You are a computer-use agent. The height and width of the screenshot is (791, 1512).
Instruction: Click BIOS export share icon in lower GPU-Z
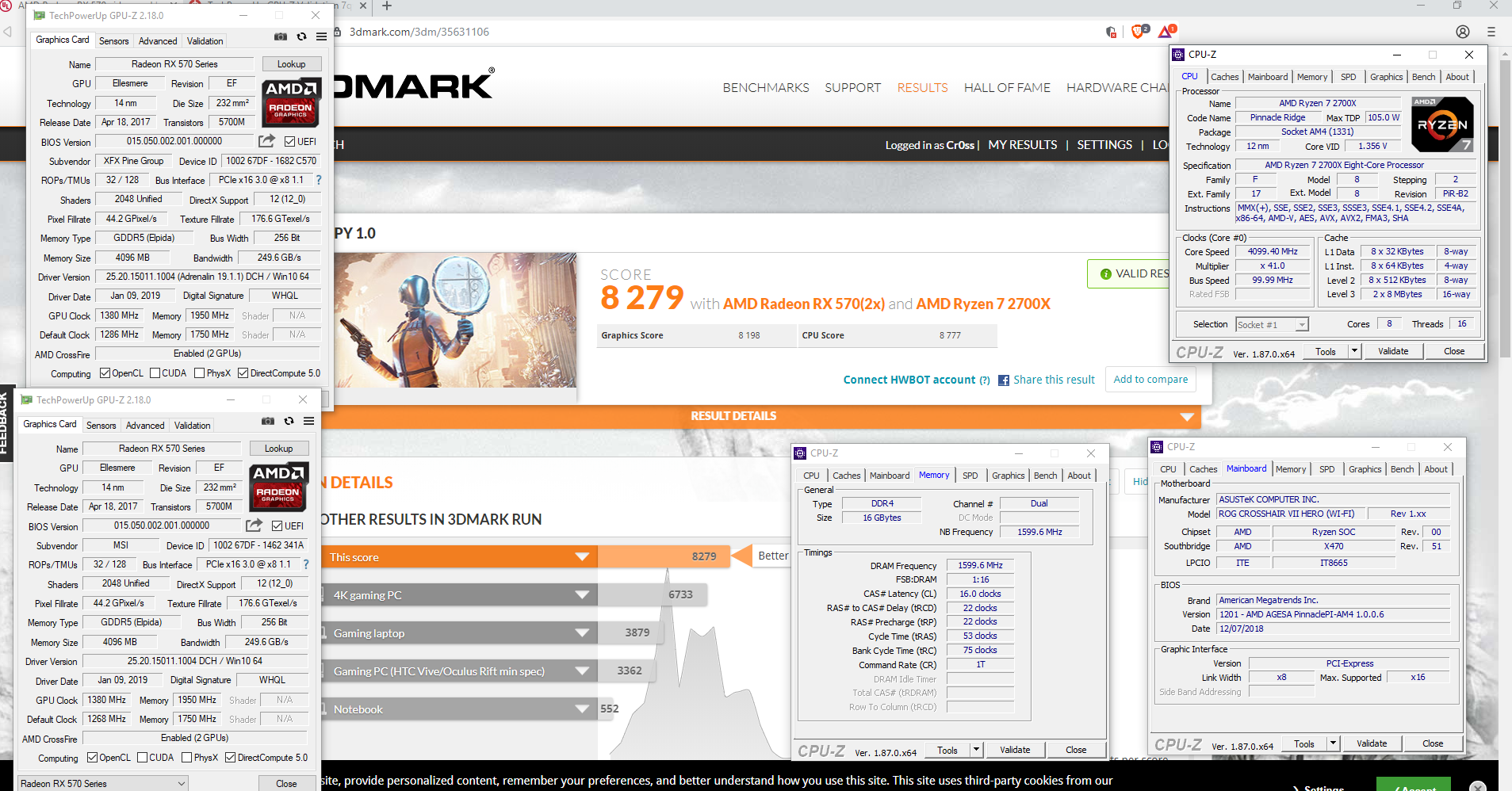(x=254, y=525)
